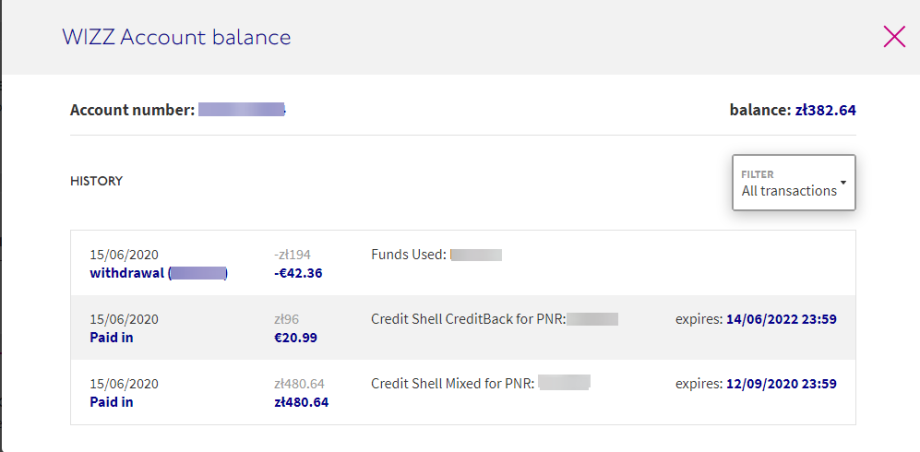Select the blurred account number

click(x=241, y=110)
